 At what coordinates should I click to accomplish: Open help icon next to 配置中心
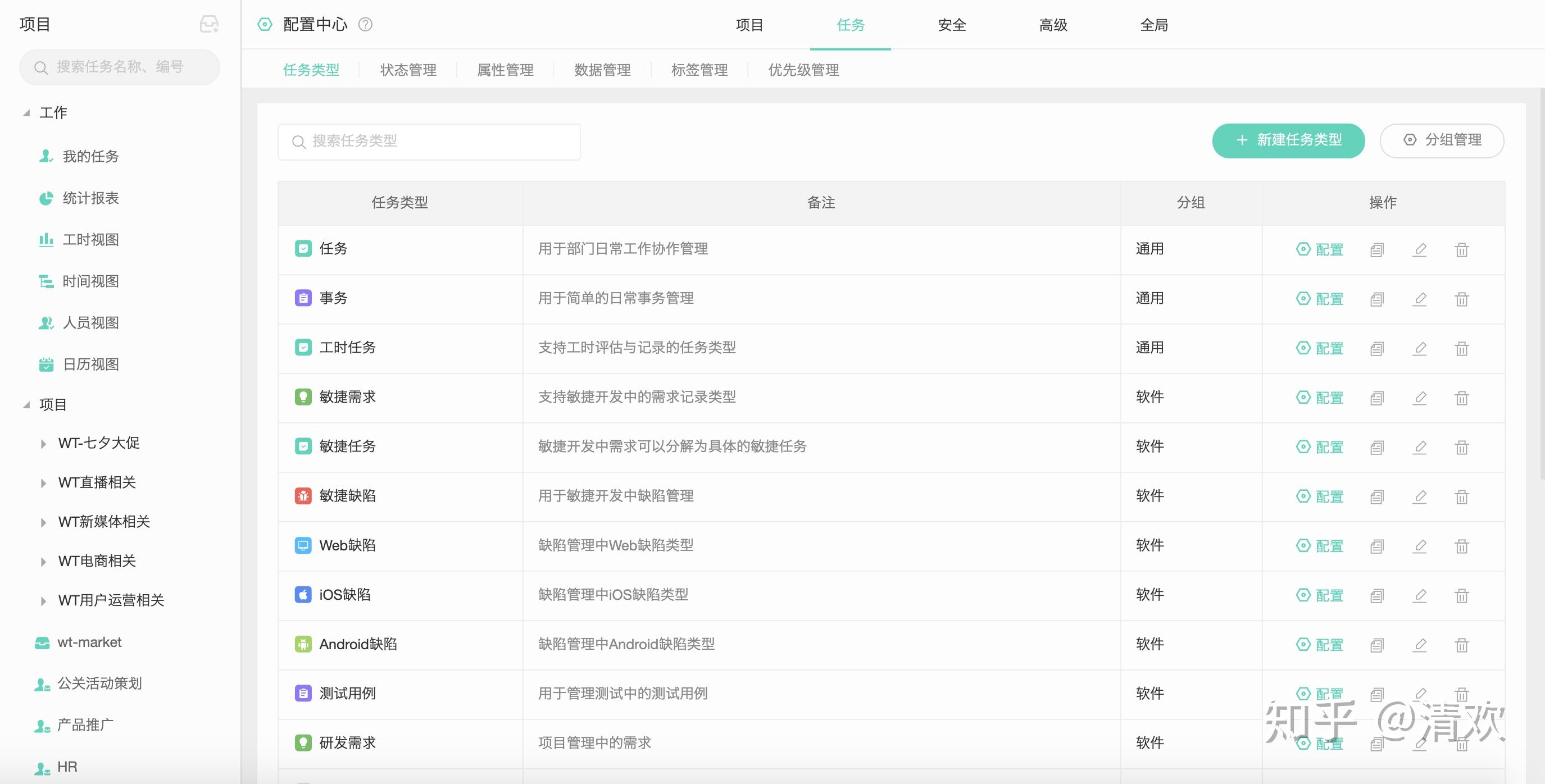click(x=365, y=25)
